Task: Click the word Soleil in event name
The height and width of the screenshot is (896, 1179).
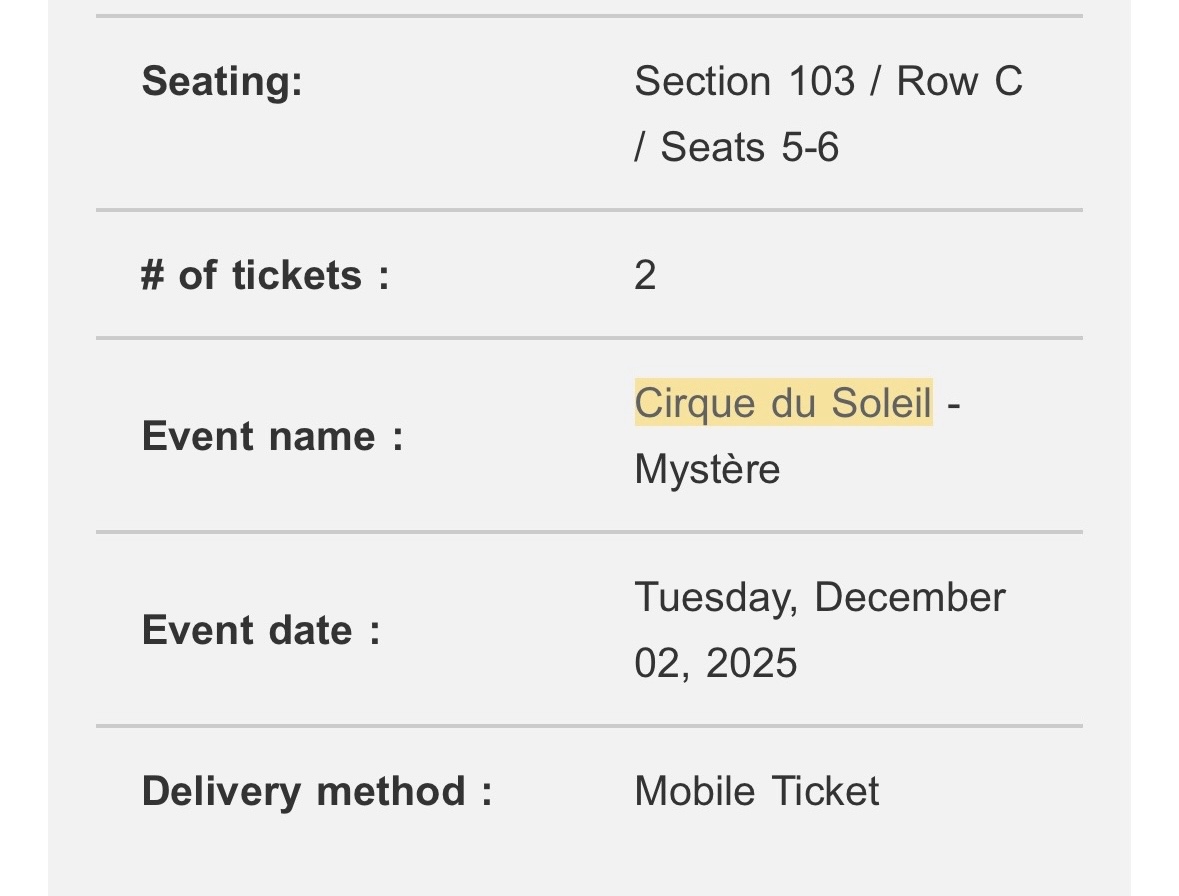Action: 881,403
